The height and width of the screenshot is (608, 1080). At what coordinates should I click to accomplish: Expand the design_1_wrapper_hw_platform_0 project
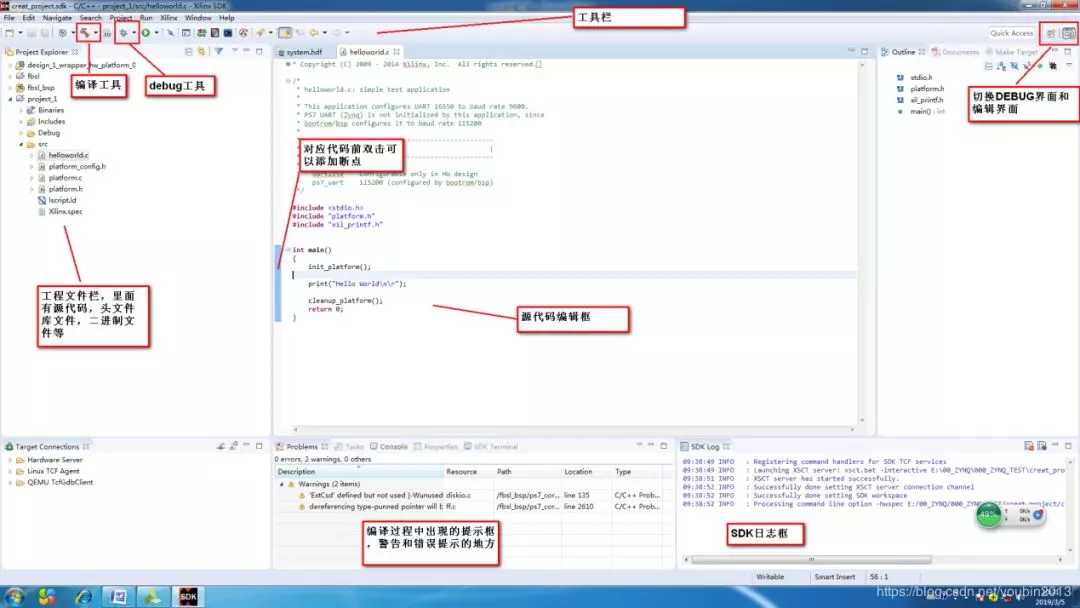pos(10,65)
